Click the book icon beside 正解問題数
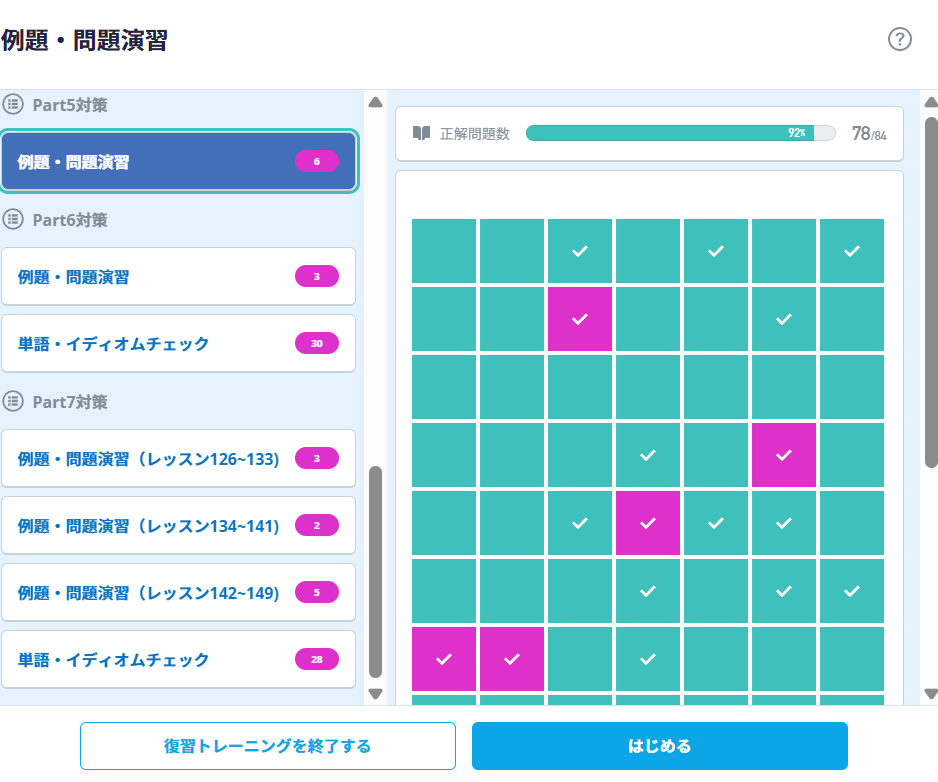This screenshot has height=782, width=938. pos(422,133)
